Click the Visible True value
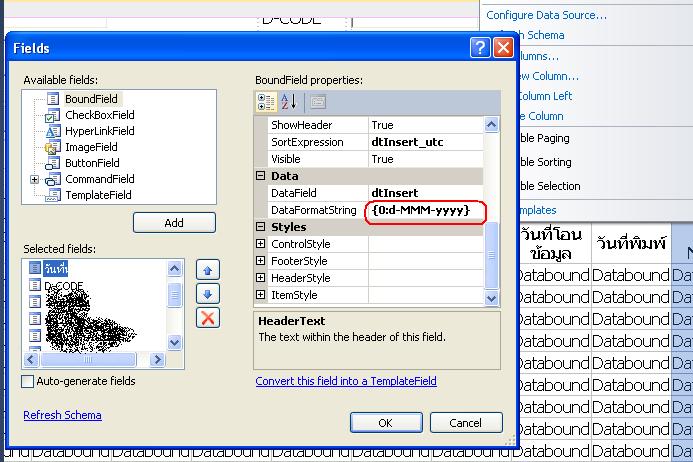 pyautogui.click(x=426, y=159)
